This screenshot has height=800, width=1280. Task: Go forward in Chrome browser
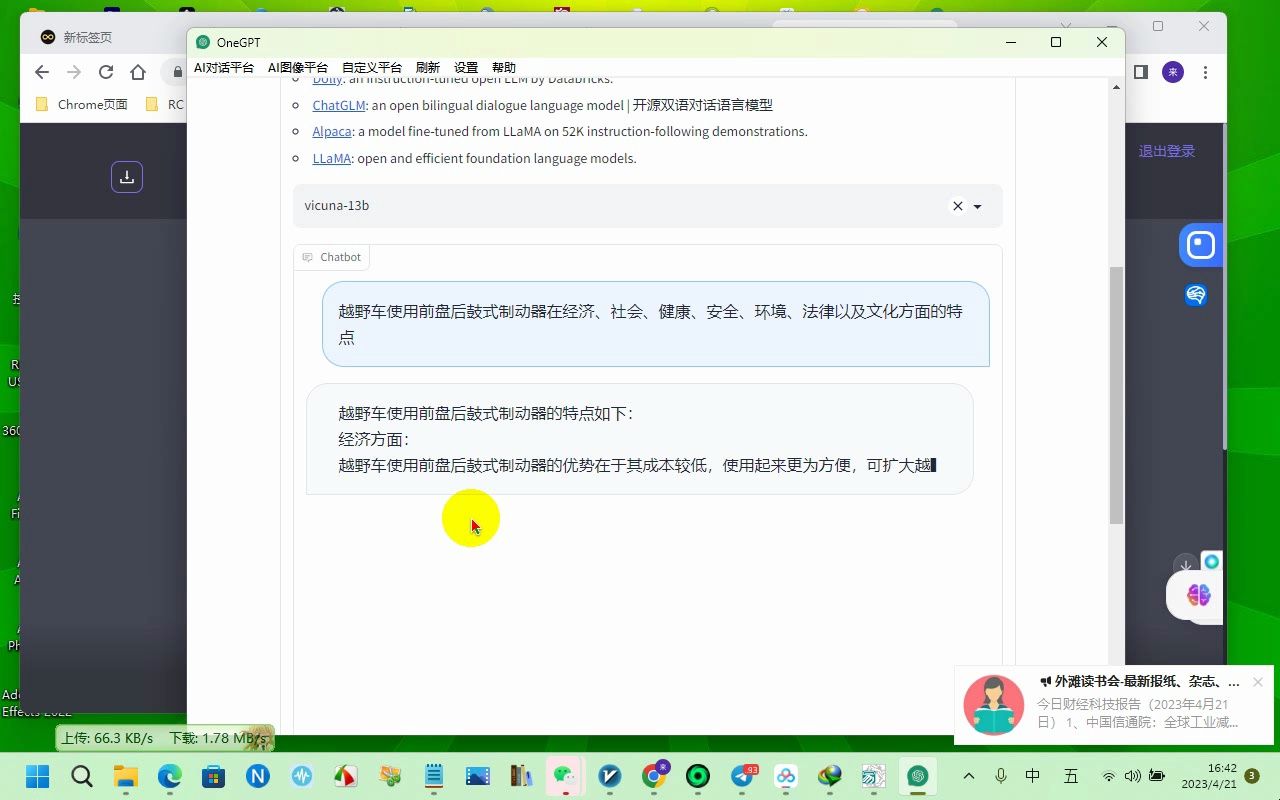tap(73, 72)
